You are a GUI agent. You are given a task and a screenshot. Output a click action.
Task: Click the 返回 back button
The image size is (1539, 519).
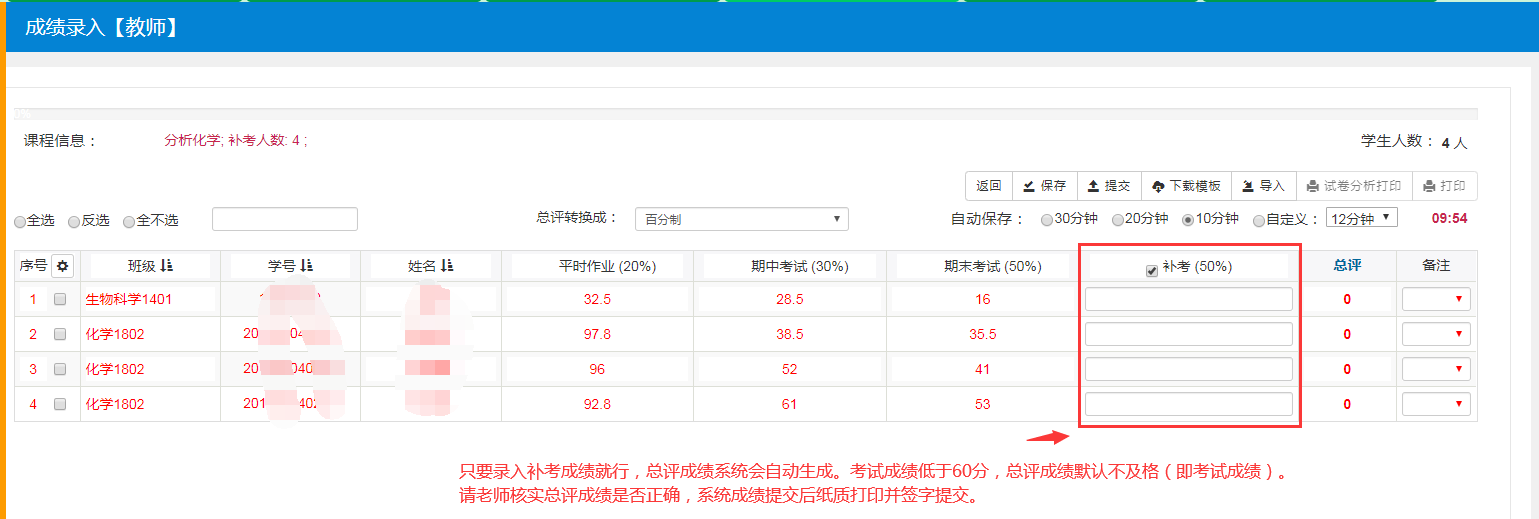988,186
